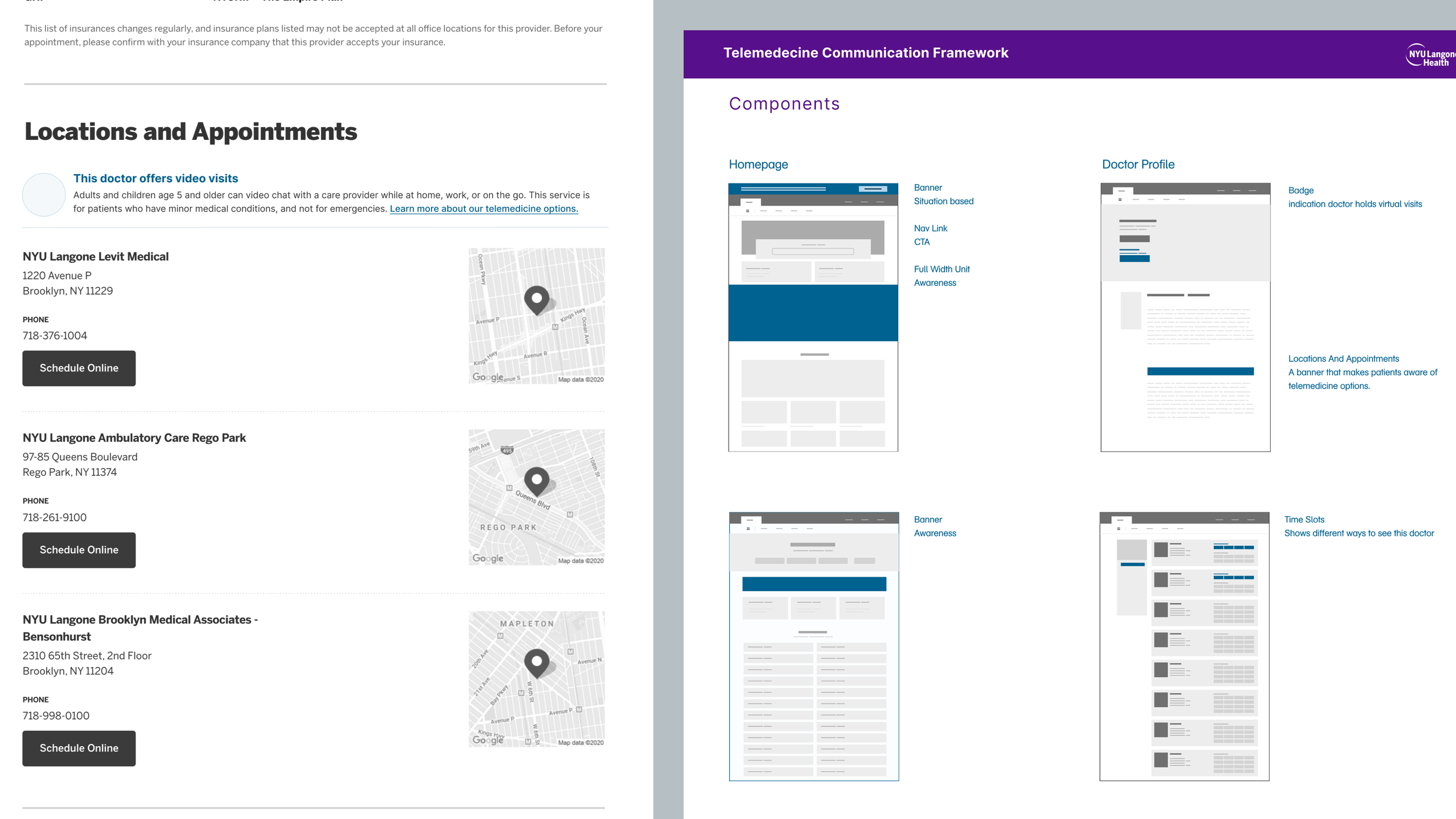Open the awareness banner page wireframe thumbnail

(814, 647)
